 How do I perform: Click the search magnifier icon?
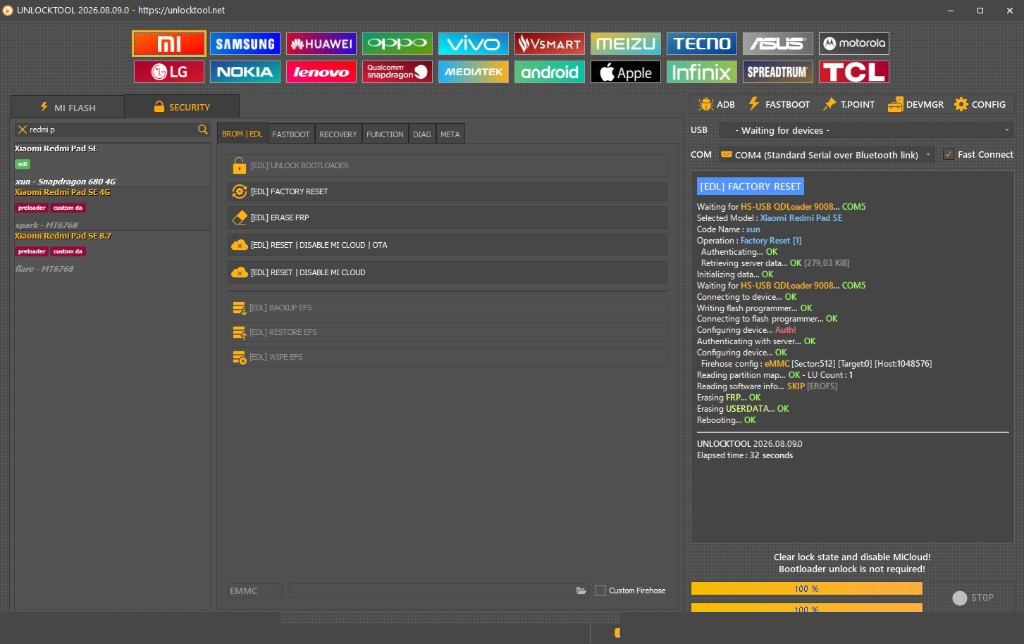coord(203,129)
